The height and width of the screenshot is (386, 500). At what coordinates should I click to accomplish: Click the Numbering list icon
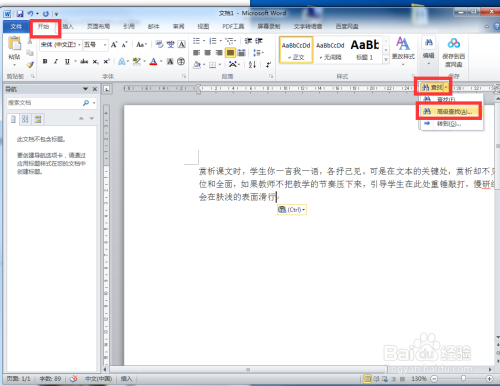click(213, 41)
